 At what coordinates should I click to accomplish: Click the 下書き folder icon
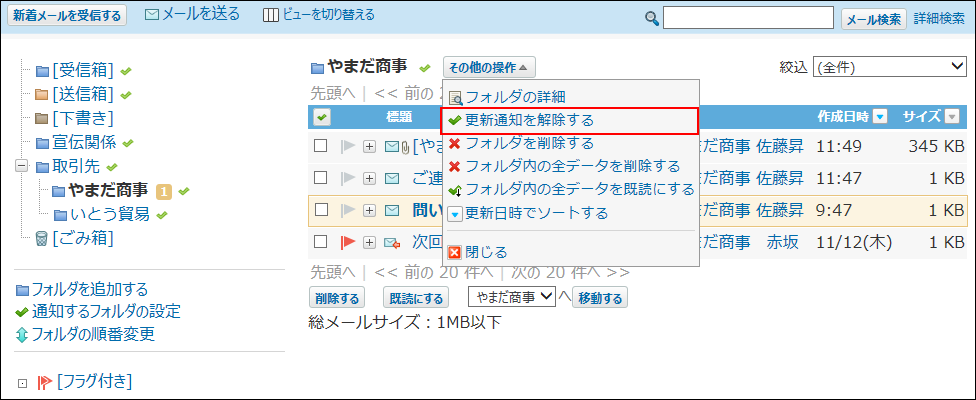tap(42, 118)
